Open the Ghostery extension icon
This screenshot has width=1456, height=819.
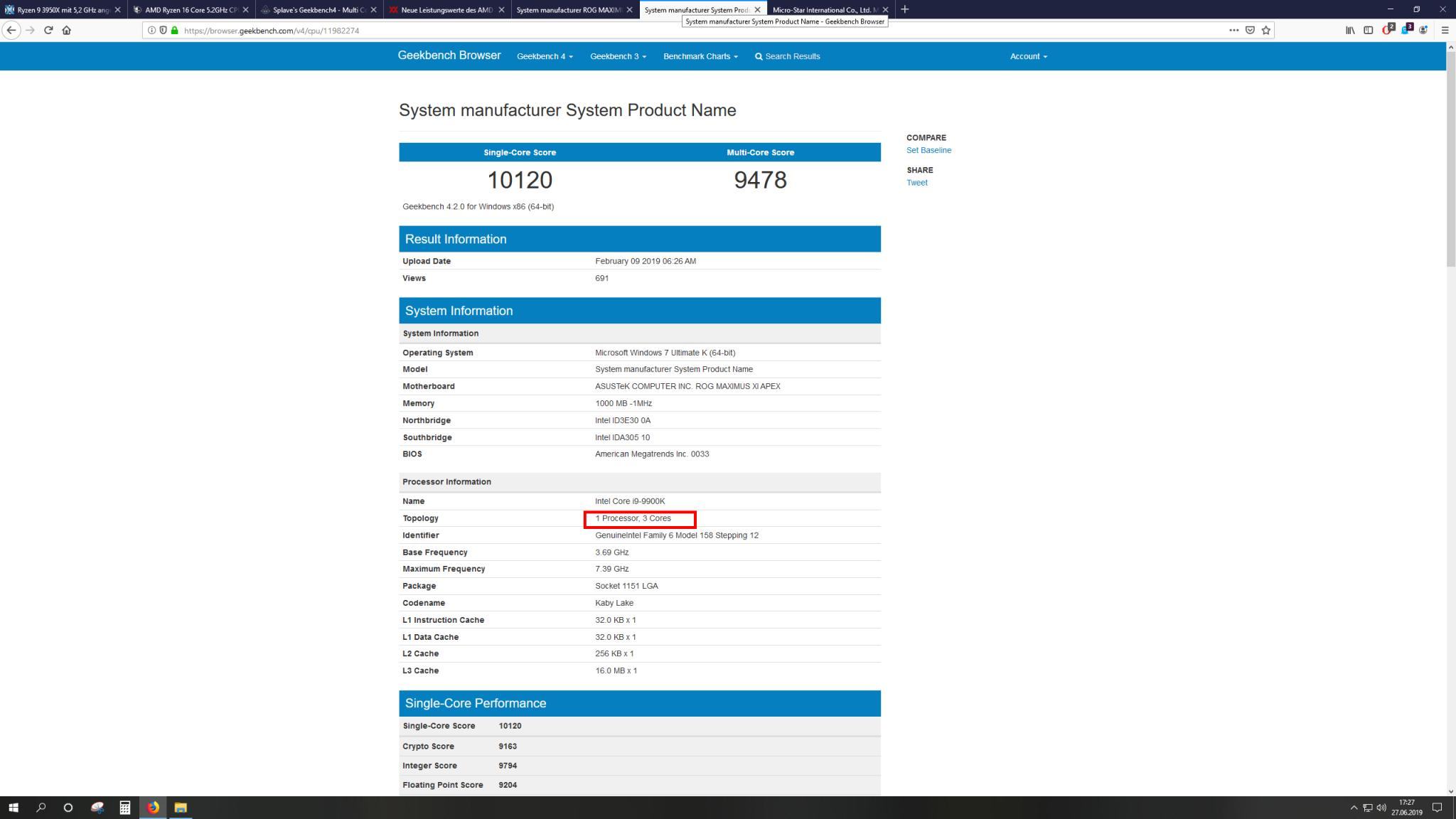[1406, 30]
